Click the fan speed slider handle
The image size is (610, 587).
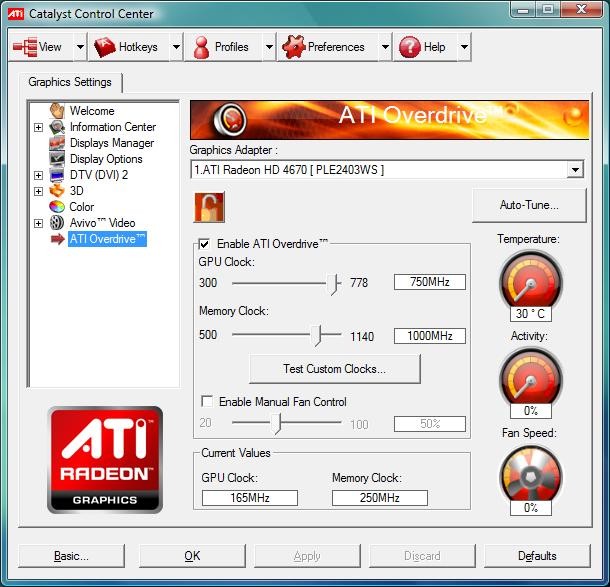pos(276,423)
